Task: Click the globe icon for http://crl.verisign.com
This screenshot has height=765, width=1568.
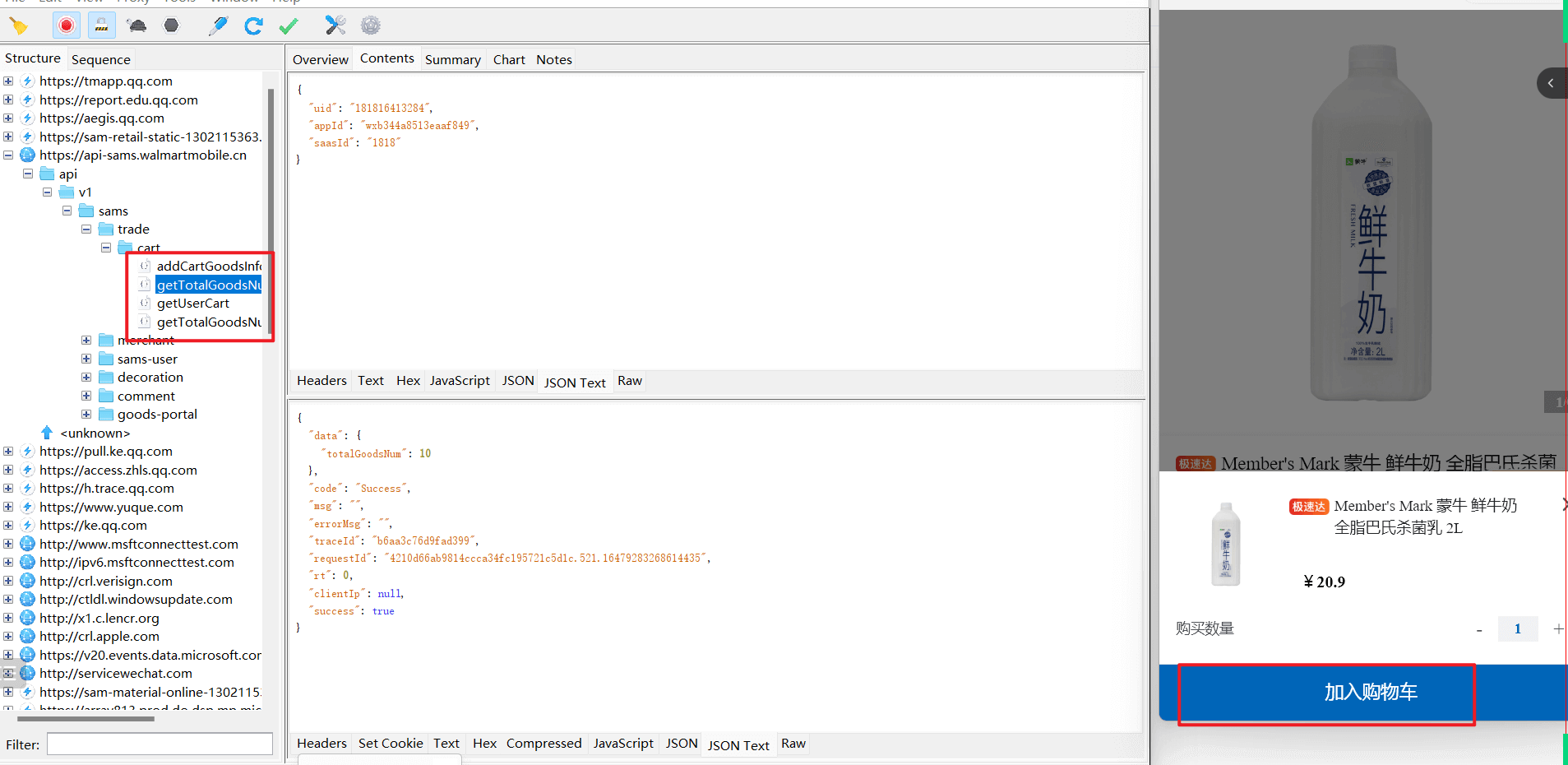Action: coord(27,581)
